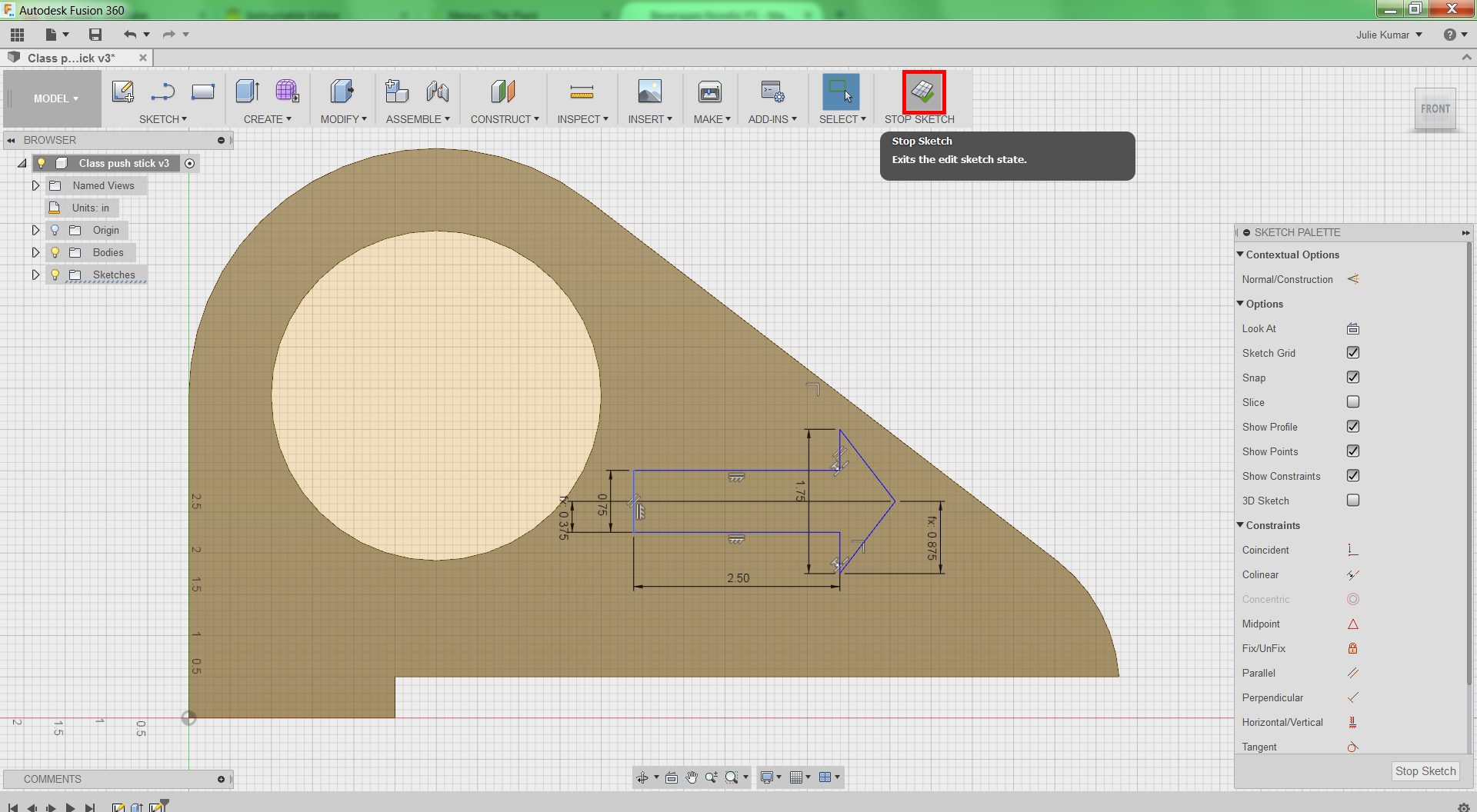This screenshot has width=1477, height=812.
Task: Enable the Slice checkbox
Action: [x=1352, y=402]
